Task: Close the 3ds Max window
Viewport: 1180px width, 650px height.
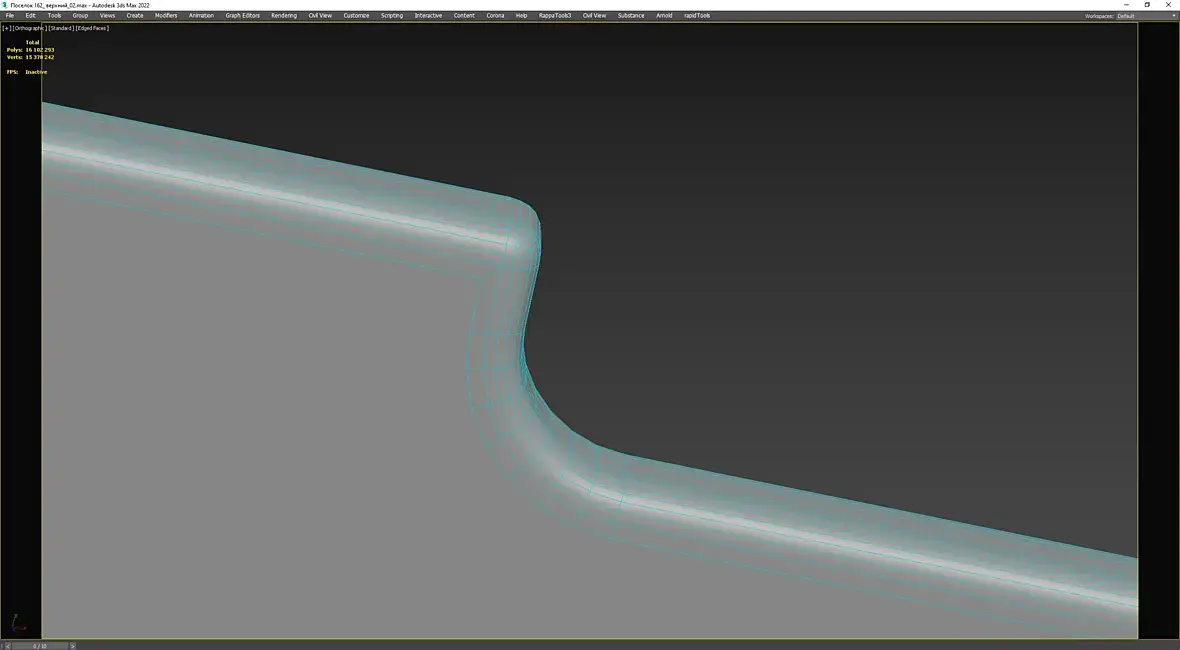Action: point(1169,5)
